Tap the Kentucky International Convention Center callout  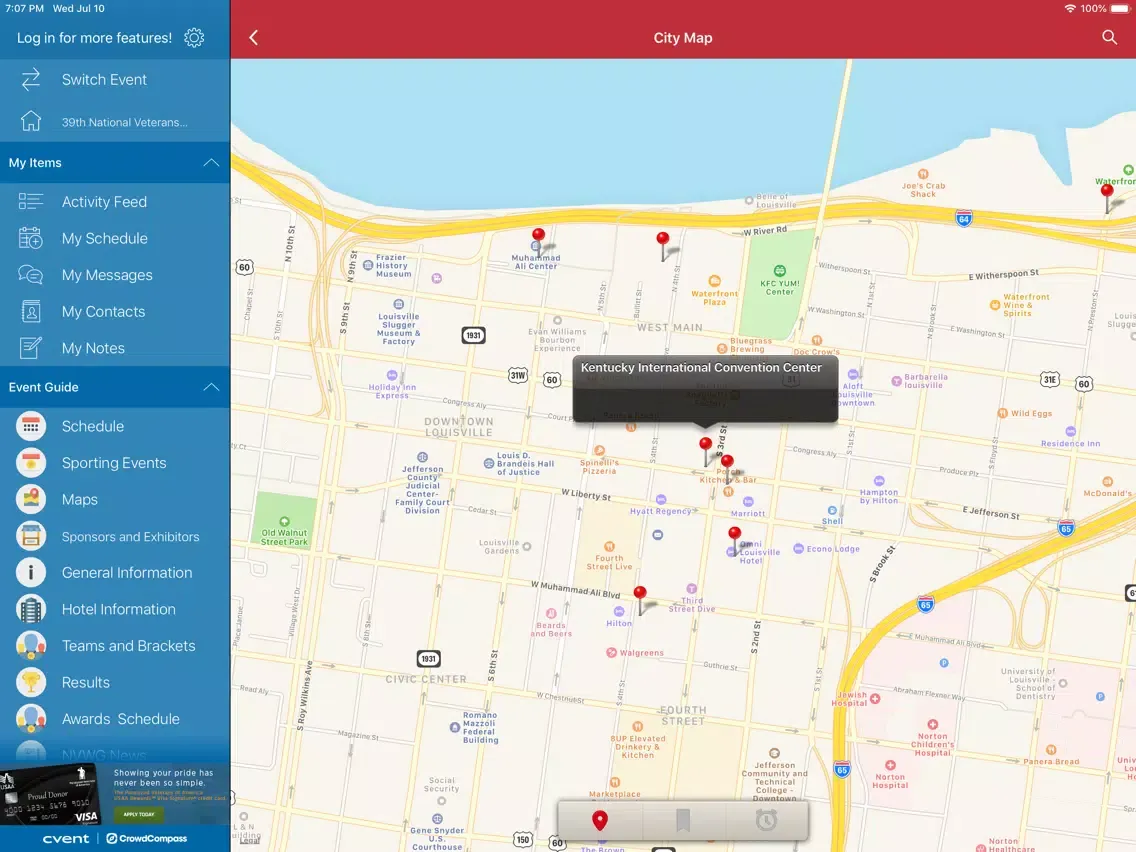705,388
